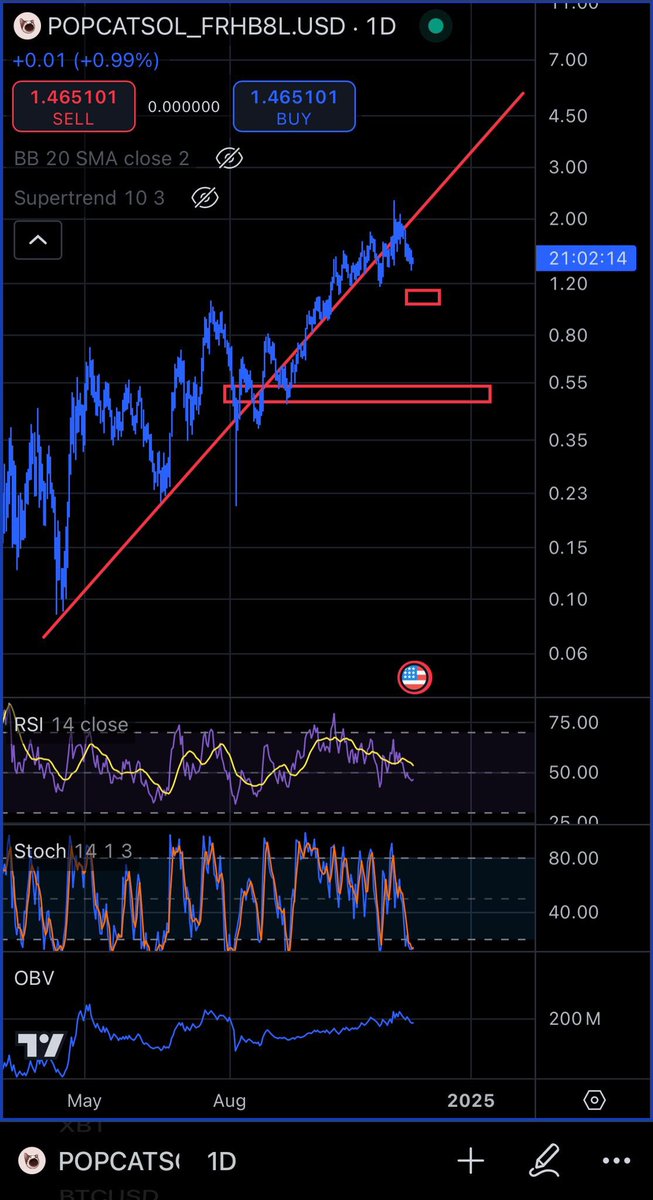The height and width of the screenshot is (1200, 653).
Task: Click the 2025 label on the time axis
Action: [x=470, y=1100]
